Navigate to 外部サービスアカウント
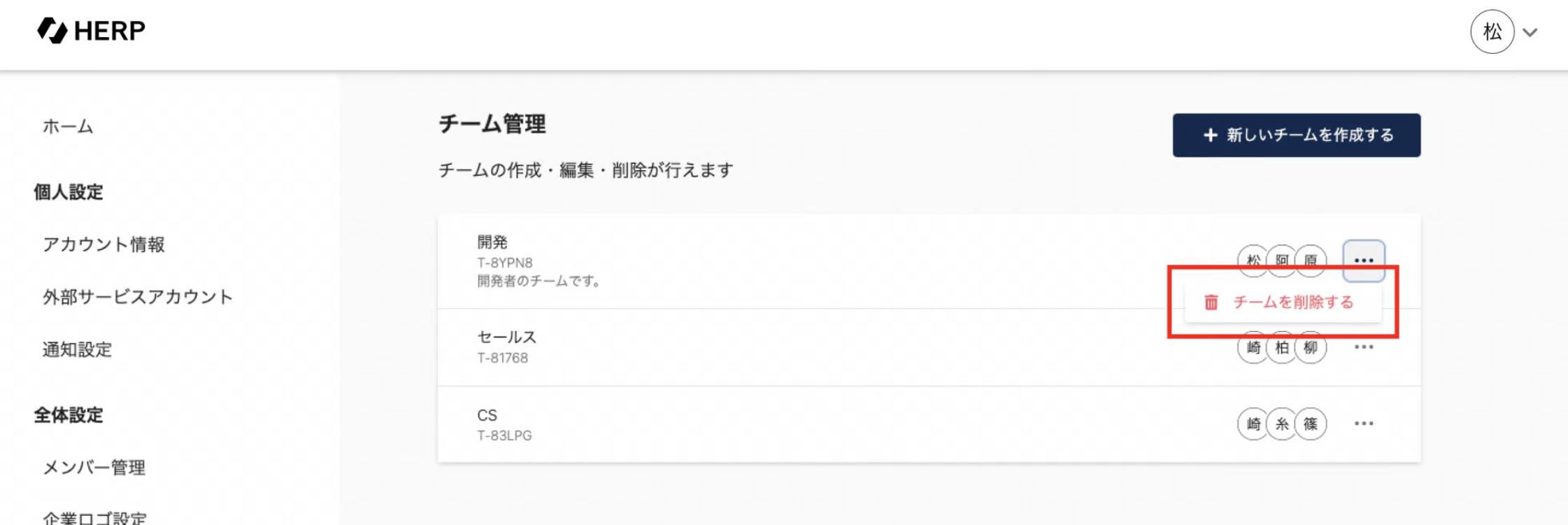Screen dimensions: 1568x525 pos(137,297)
